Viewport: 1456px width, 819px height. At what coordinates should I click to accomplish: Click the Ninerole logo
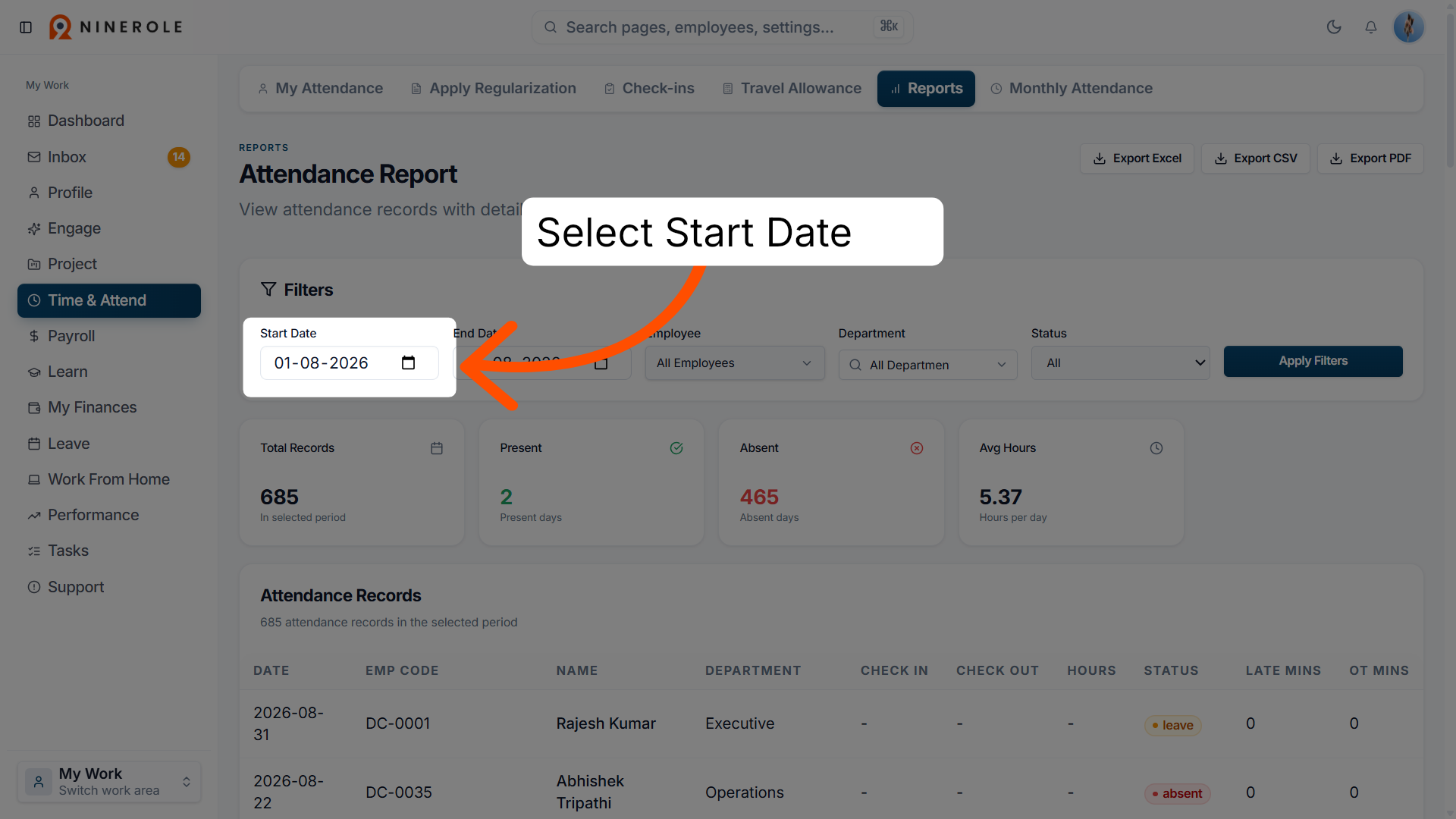(116, 27)
